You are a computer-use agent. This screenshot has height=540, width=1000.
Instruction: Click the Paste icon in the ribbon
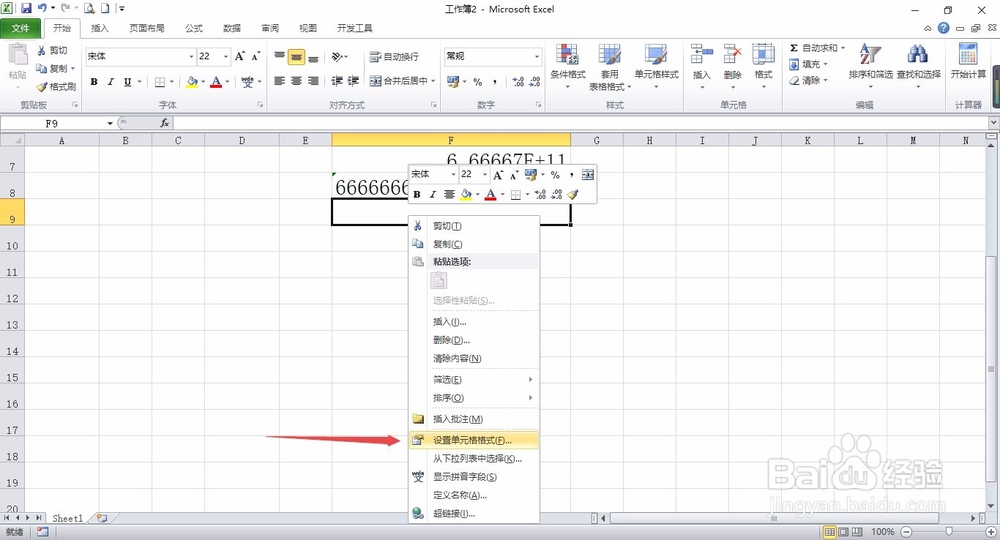tap(18, 56)
